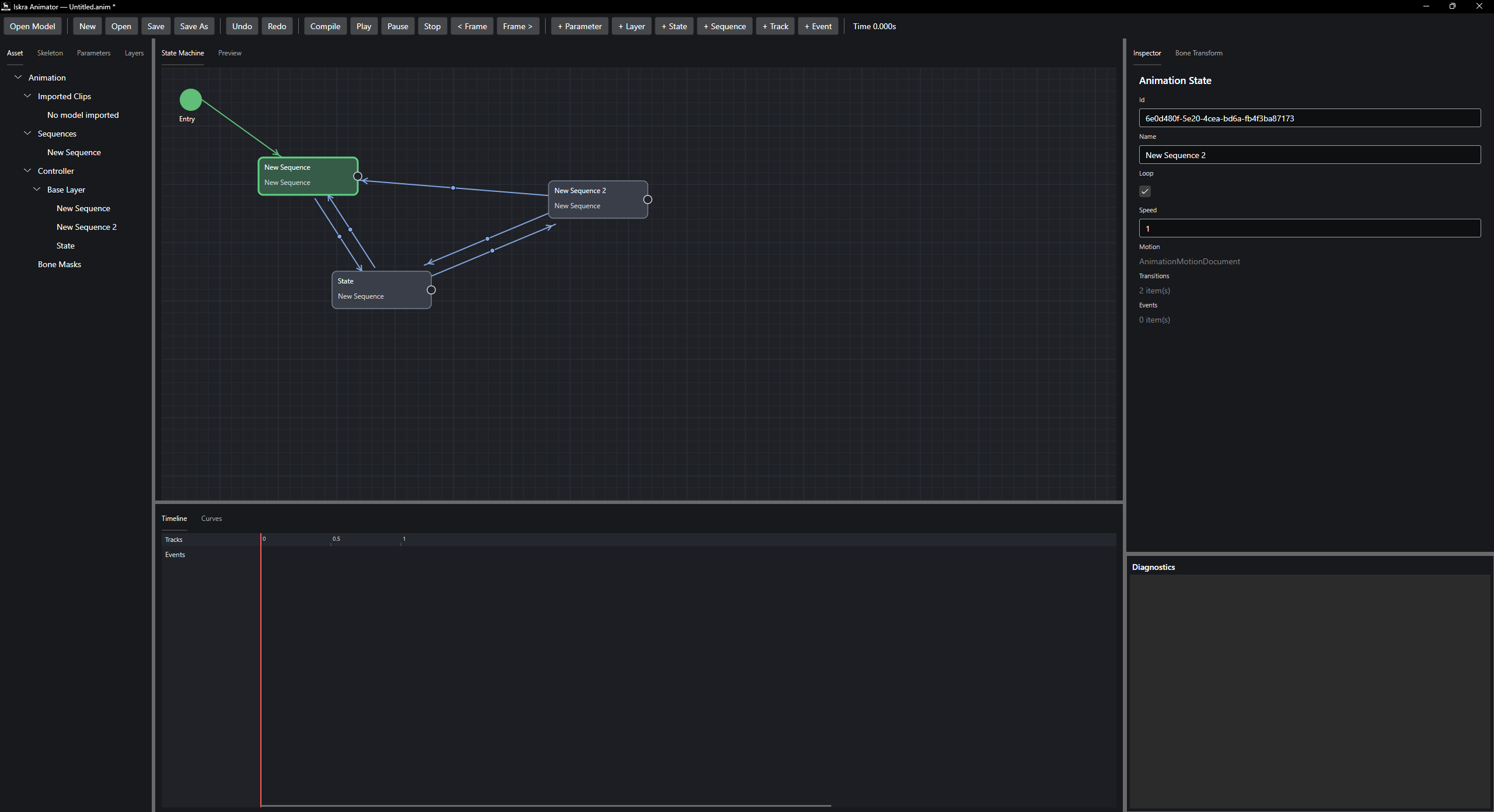Click output port of New Sequence node

[x=358, y=176]
